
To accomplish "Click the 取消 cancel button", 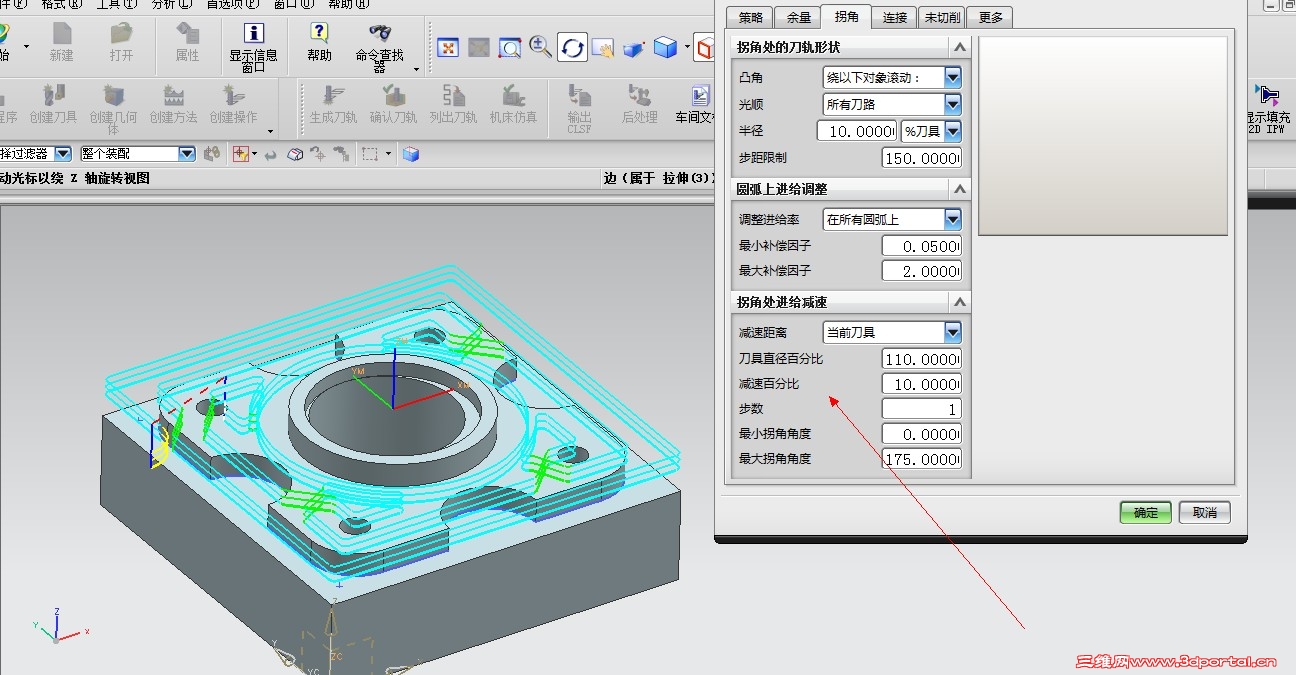I will pos(1205,513).
